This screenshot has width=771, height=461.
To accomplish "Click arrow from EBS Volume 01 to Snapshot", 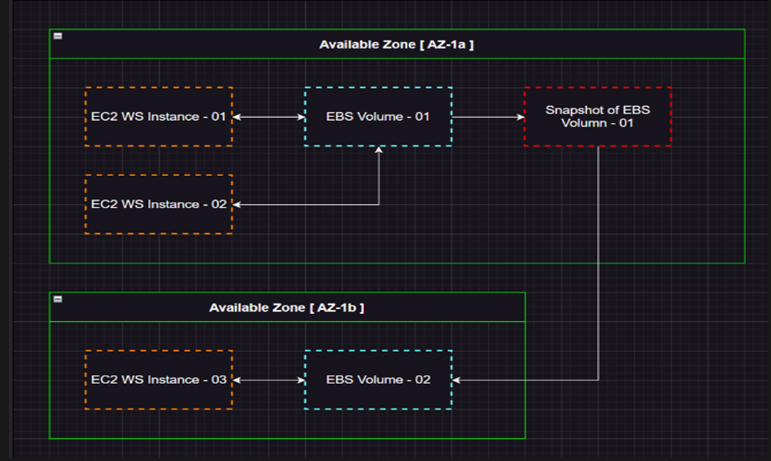I will [x=488, y=117].
